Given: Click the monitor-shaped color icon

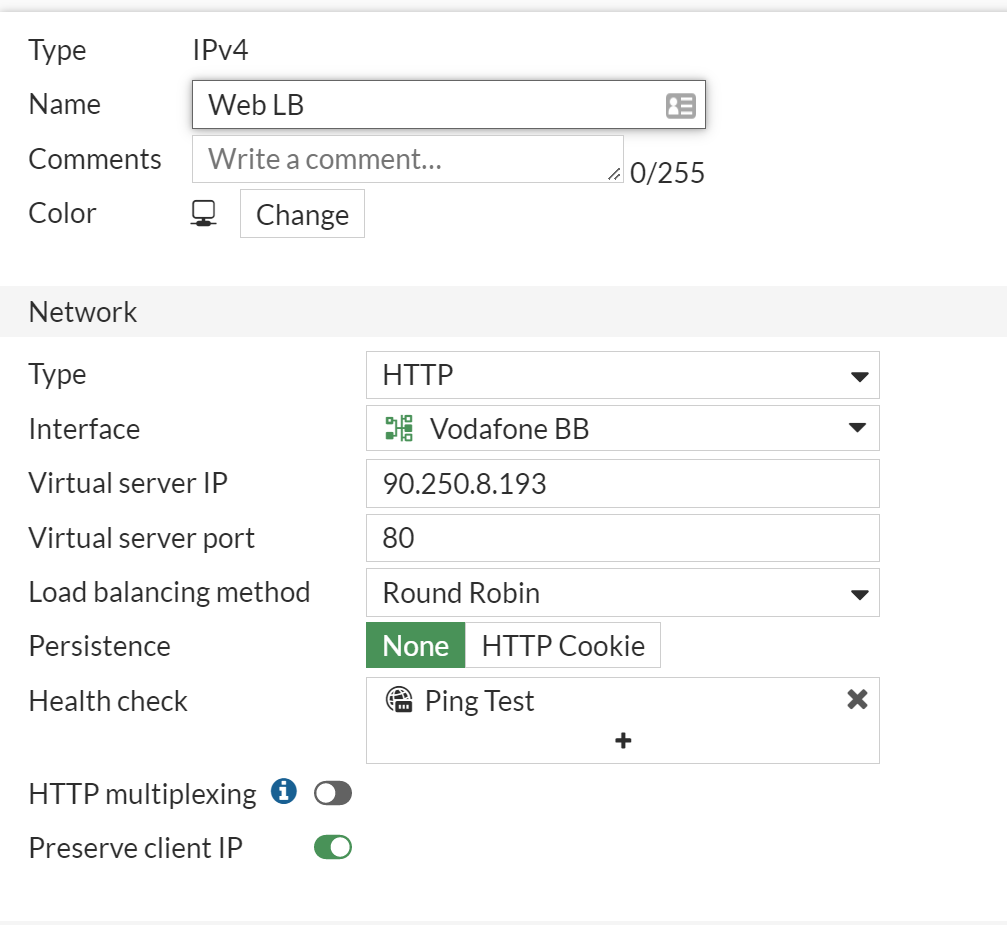Looking at the screenshot, I should [x=203, y=212].
